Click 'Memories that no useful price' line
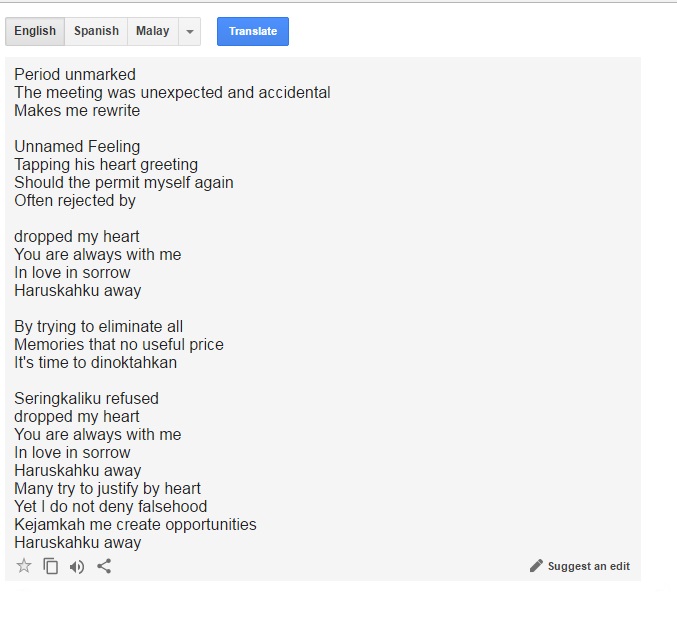 point(118,344)
